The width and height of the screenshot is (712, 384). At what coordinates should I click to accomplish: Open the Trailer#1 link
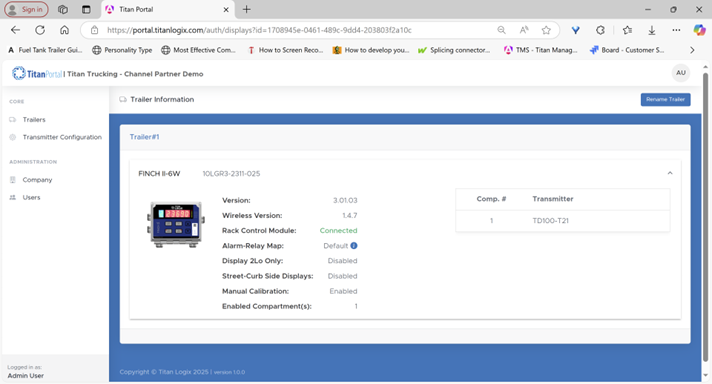(144, 137)
